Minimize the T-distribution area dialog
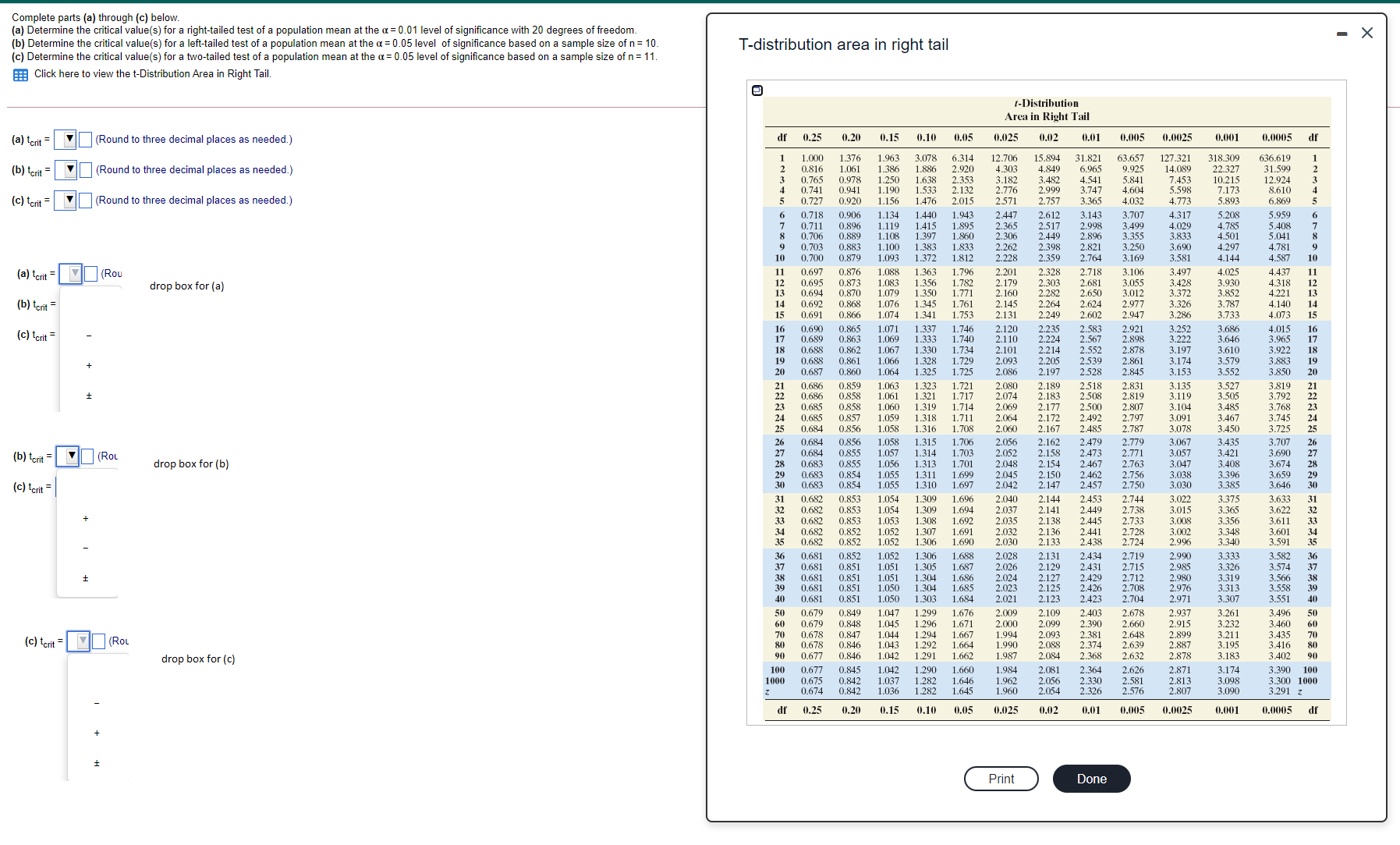This screenshot has width=1400, height=845. pyautogui.click(x=1342, y=34)
